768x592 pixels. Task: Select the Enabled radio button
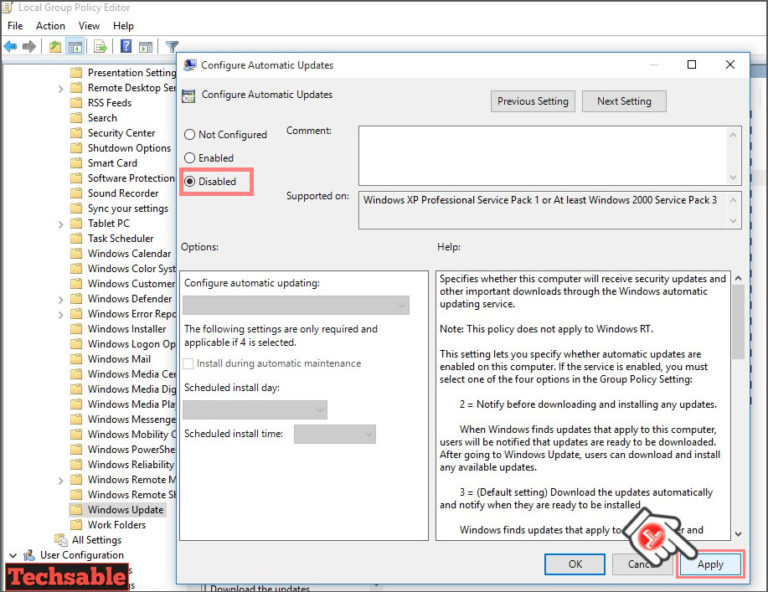189,158
